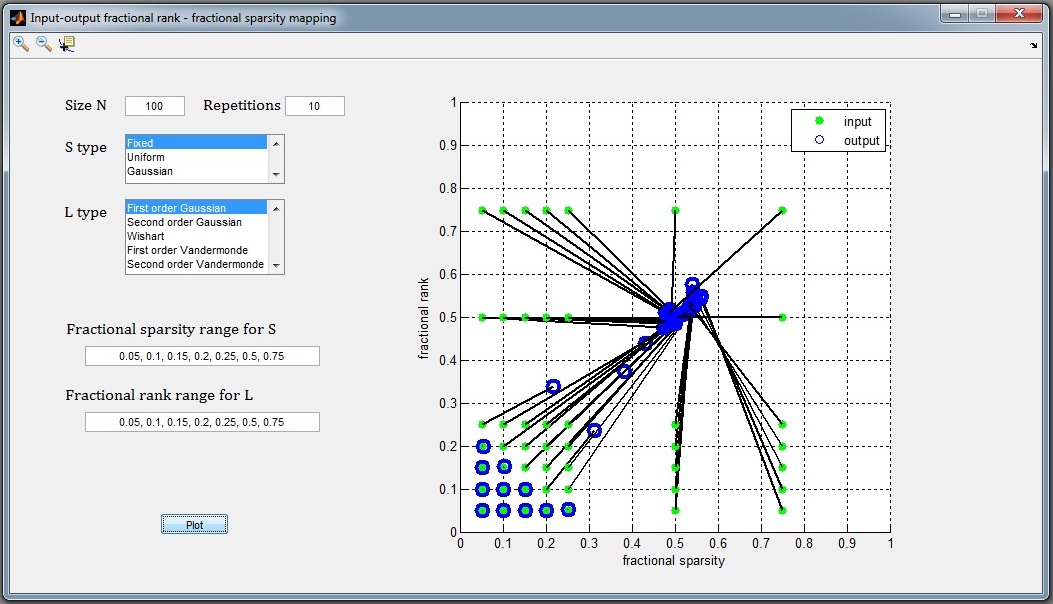Click the Size N input field
The width and height of the screenshot is (1053, 604).
click(x=155, y=106)
